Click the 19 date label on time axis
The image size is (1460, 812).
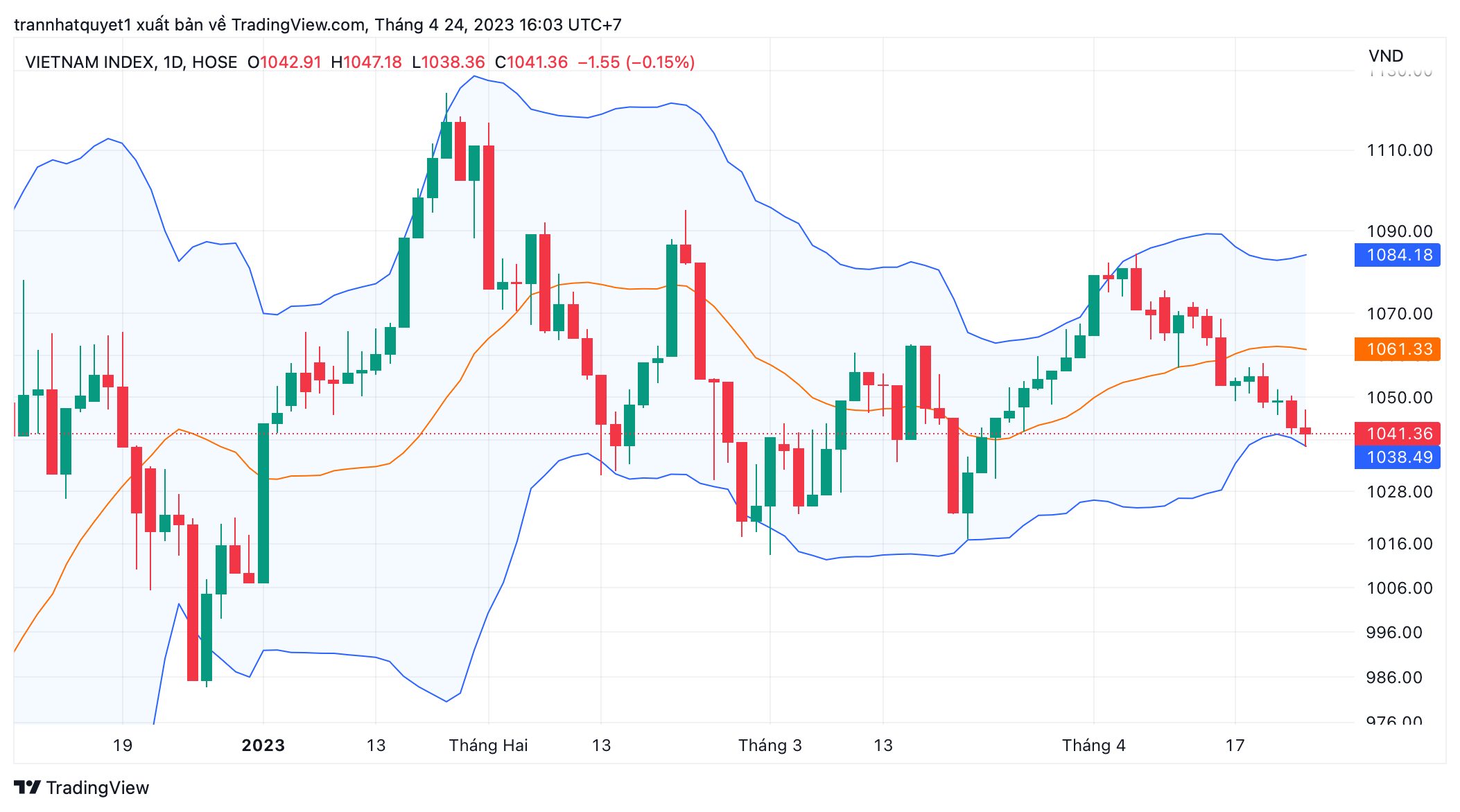(123, 745)
